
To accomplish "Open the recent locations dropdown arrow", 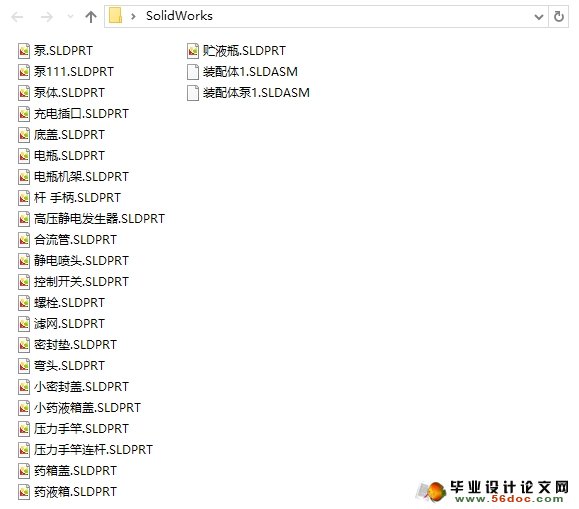I will coord(70,17).
